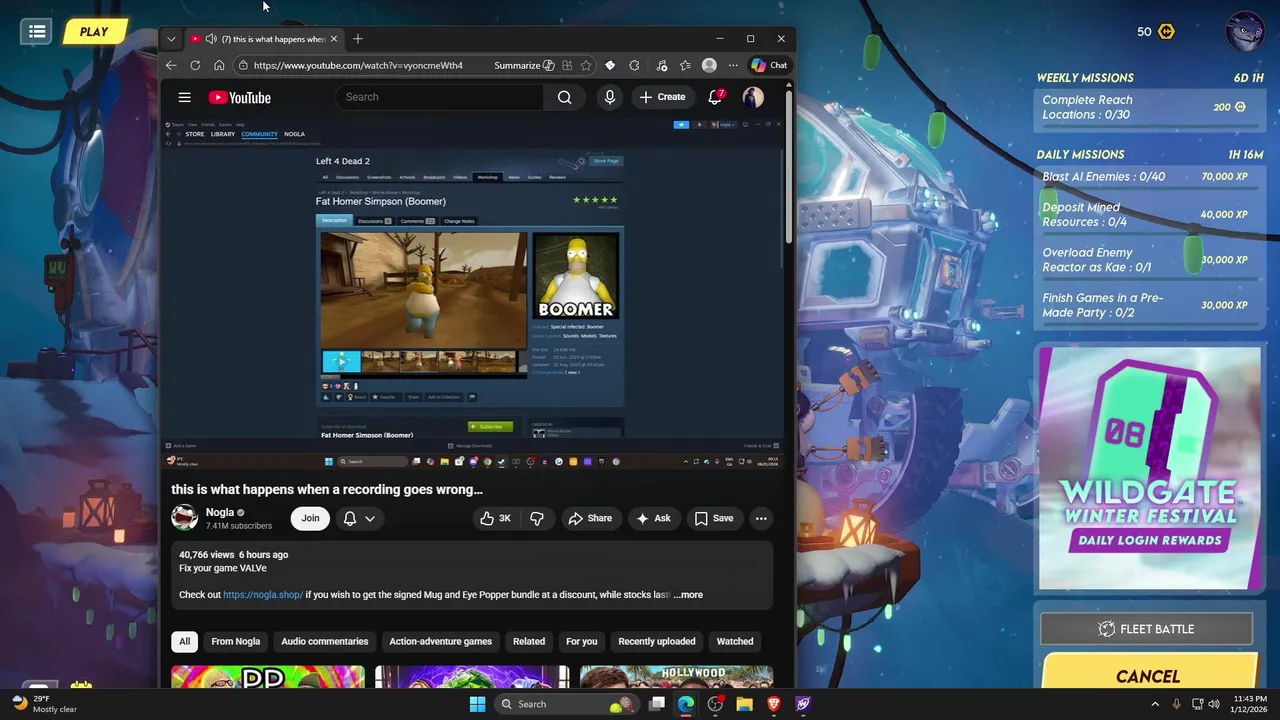Viewport: 1280px width, 720px height.
Task: Open a new Edge tab
Action: (358, 39)
